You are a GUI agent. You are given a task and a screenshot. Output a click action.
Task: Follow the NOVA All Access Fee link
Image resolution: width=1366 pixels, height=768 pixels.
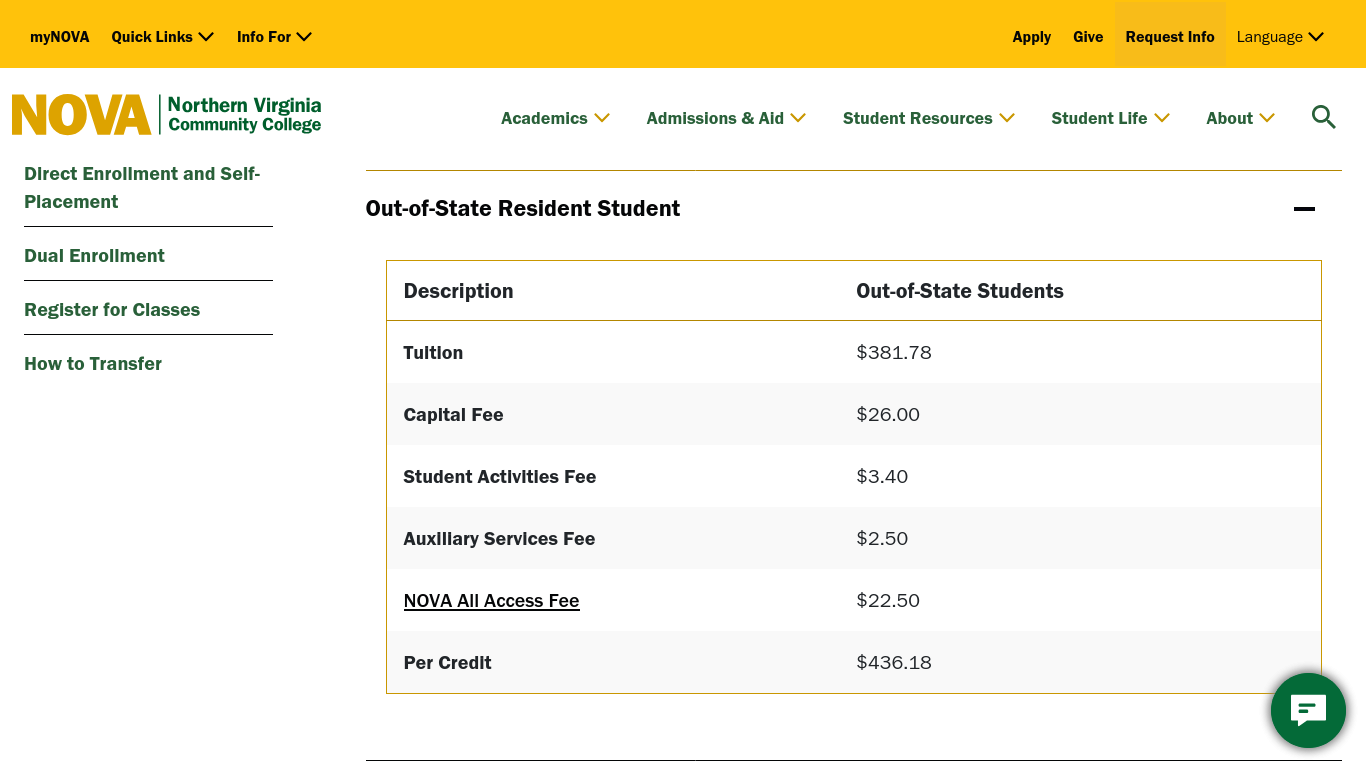(491, 601)
